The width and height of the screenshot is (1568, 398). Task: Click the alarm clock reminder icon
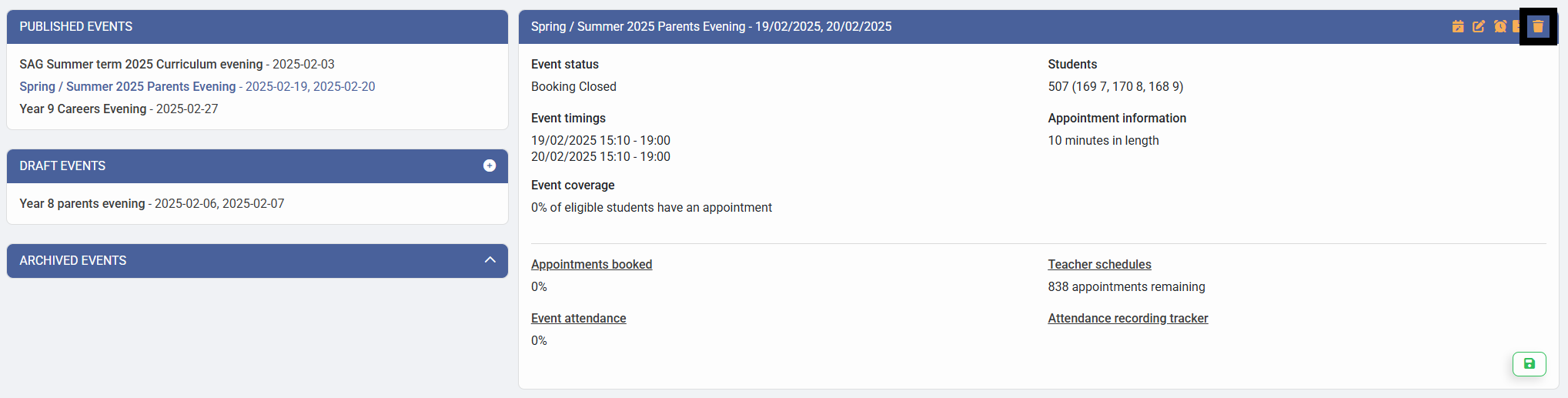[1499, 27]
